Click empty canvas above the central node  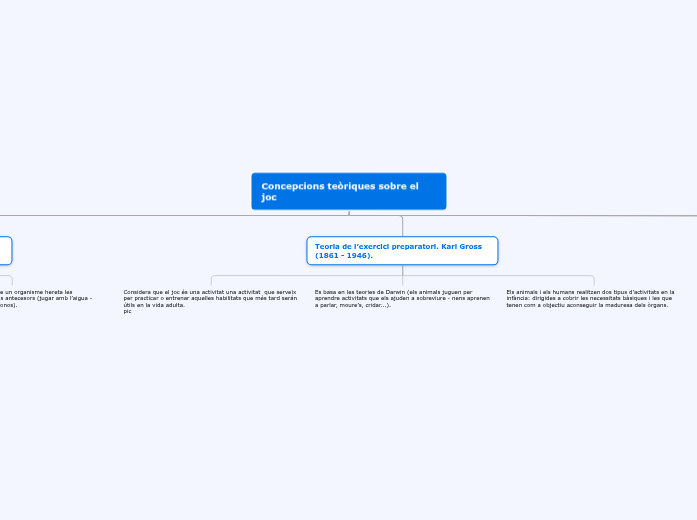348,90
